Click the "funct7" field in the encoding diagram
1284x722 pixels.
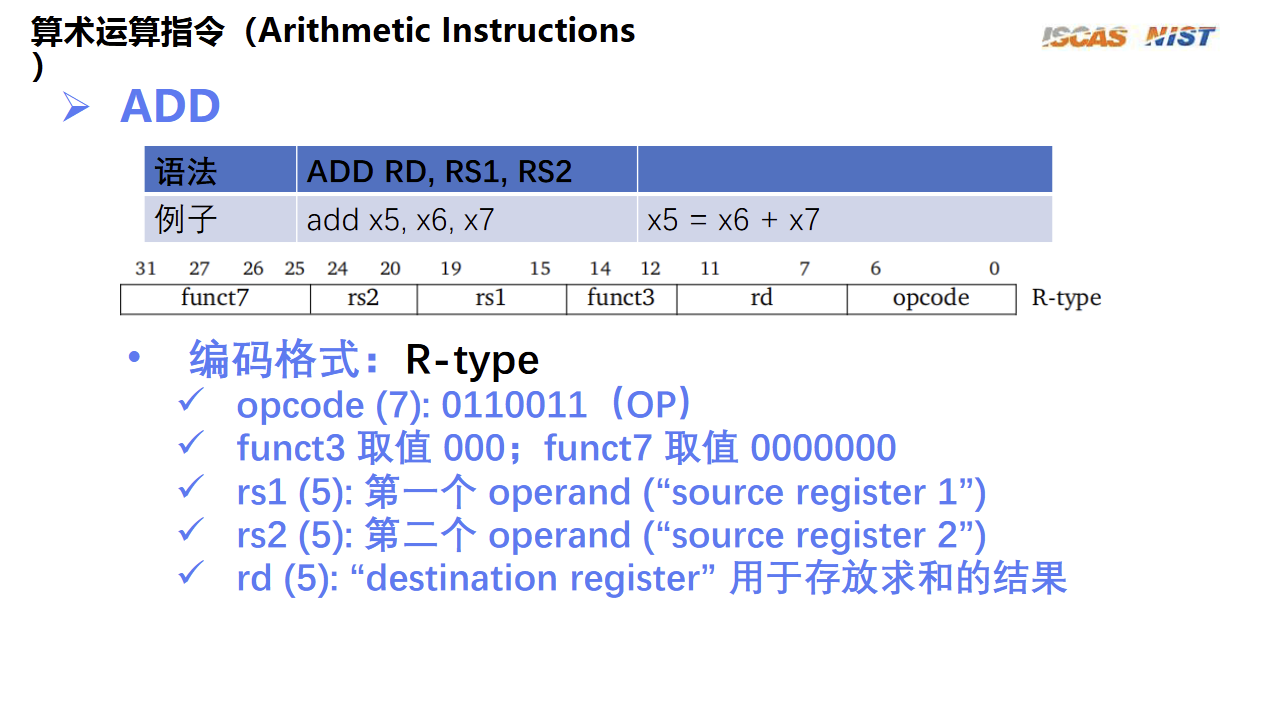(x=215, y=299)
